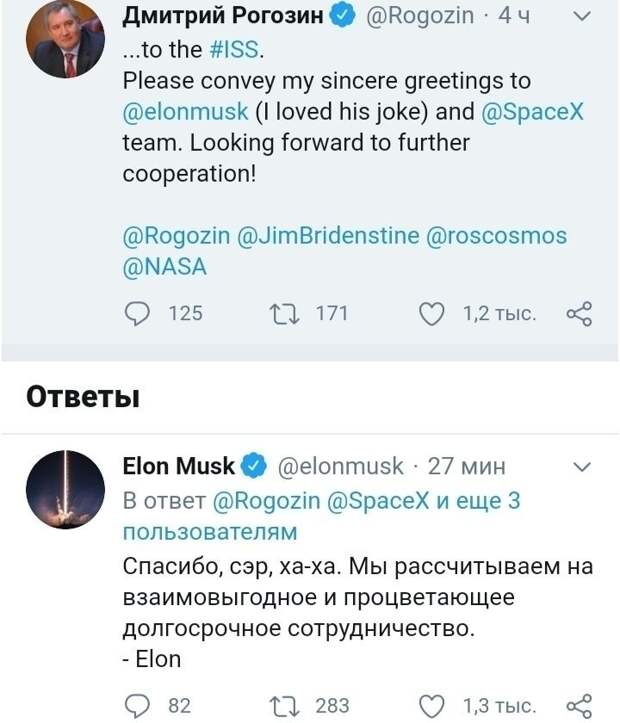Expand options chevron on Elon Musk's reply
Image resolution: width=620 pixels, height=723 pixels.
(582, 467)
